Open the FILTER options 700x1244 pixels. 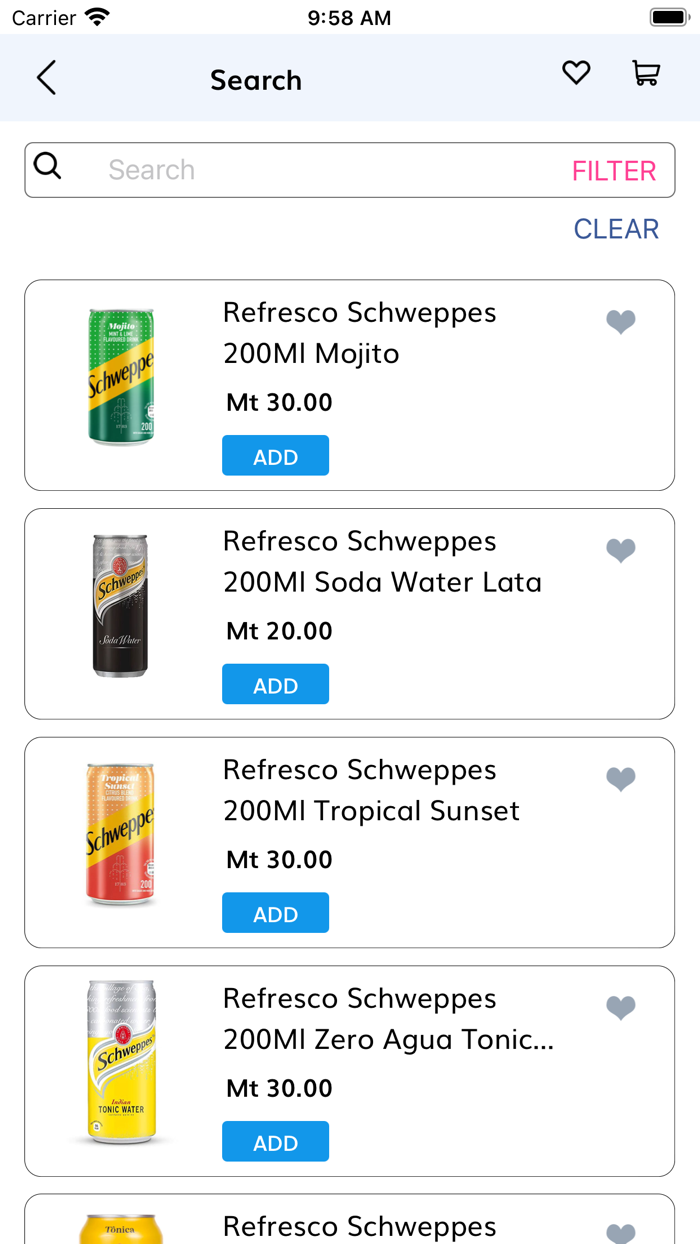click(613, 170)
